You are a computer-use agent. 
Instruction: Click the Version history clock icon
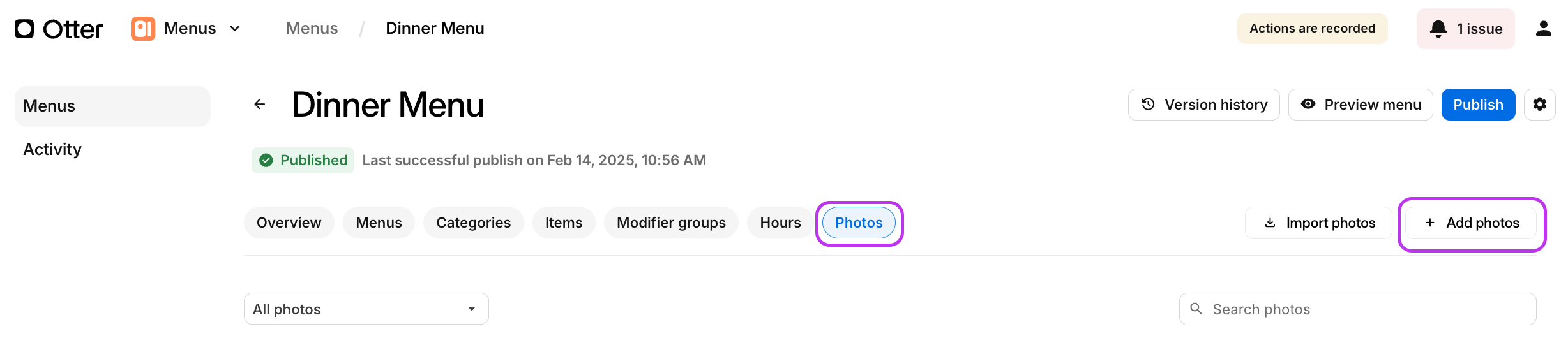pos(1148,104)
